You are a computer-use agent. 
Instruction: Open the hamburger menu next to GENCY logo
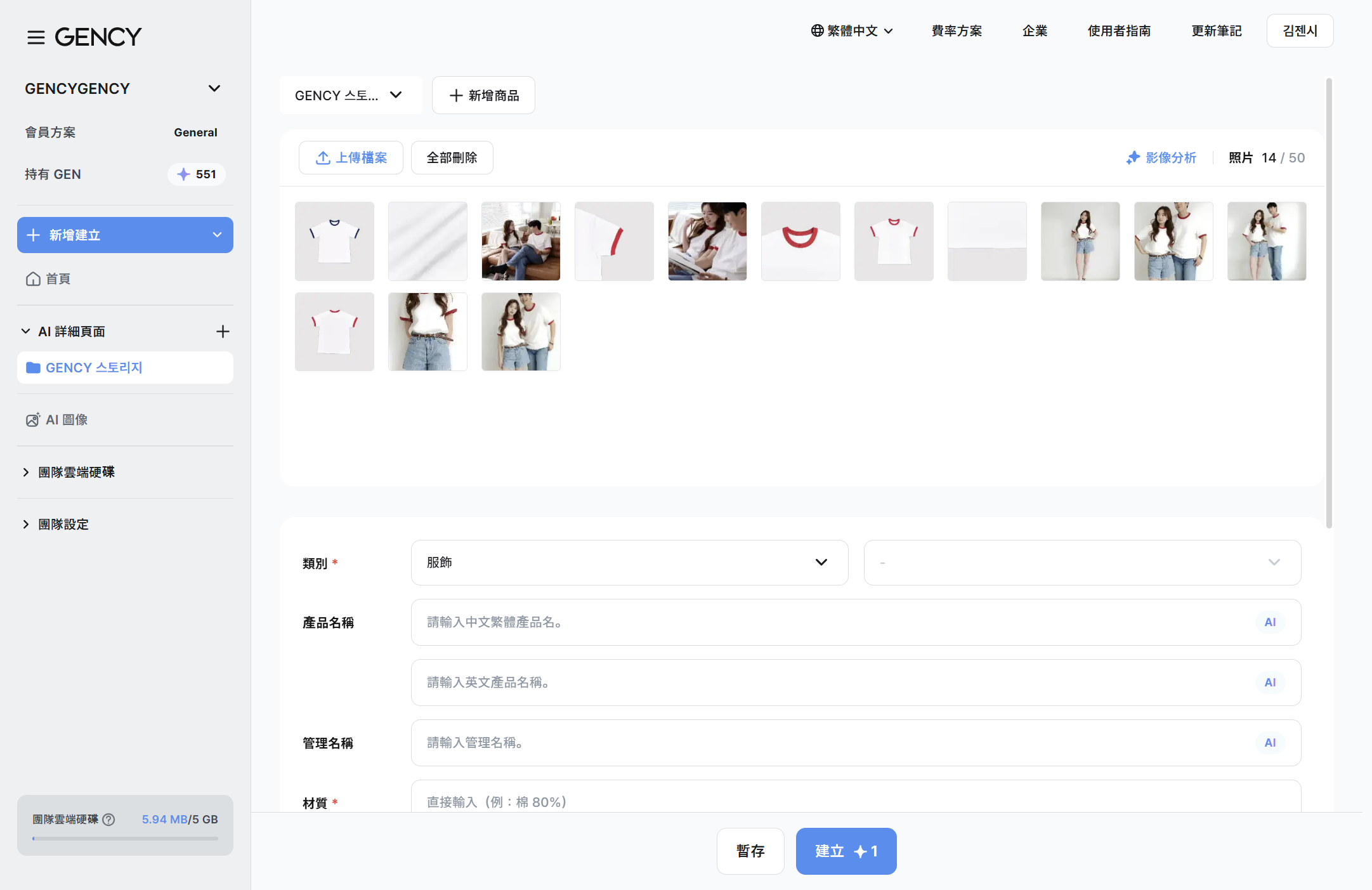[36, 37]
